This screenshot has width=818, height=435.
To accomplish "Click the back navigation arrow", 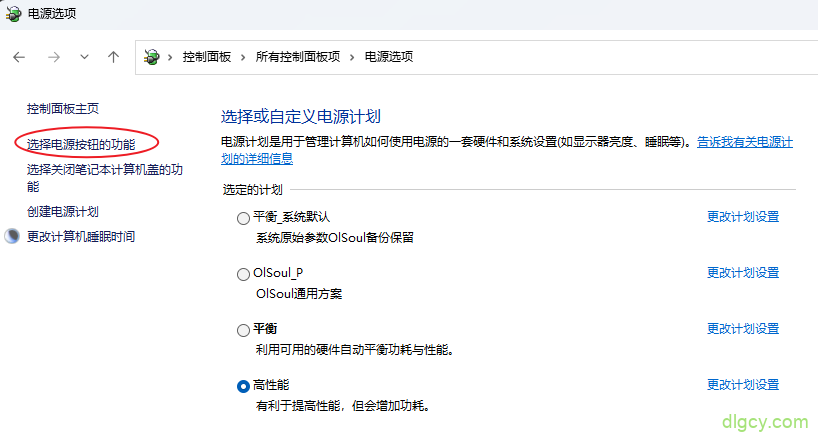I will [19, 57].
